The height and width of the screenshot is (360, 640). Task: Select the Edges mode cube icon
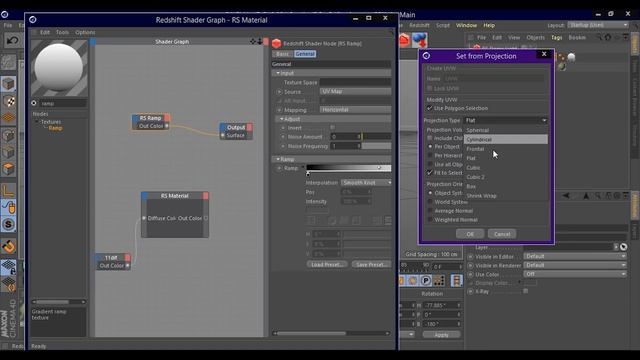tap(8, 152)
